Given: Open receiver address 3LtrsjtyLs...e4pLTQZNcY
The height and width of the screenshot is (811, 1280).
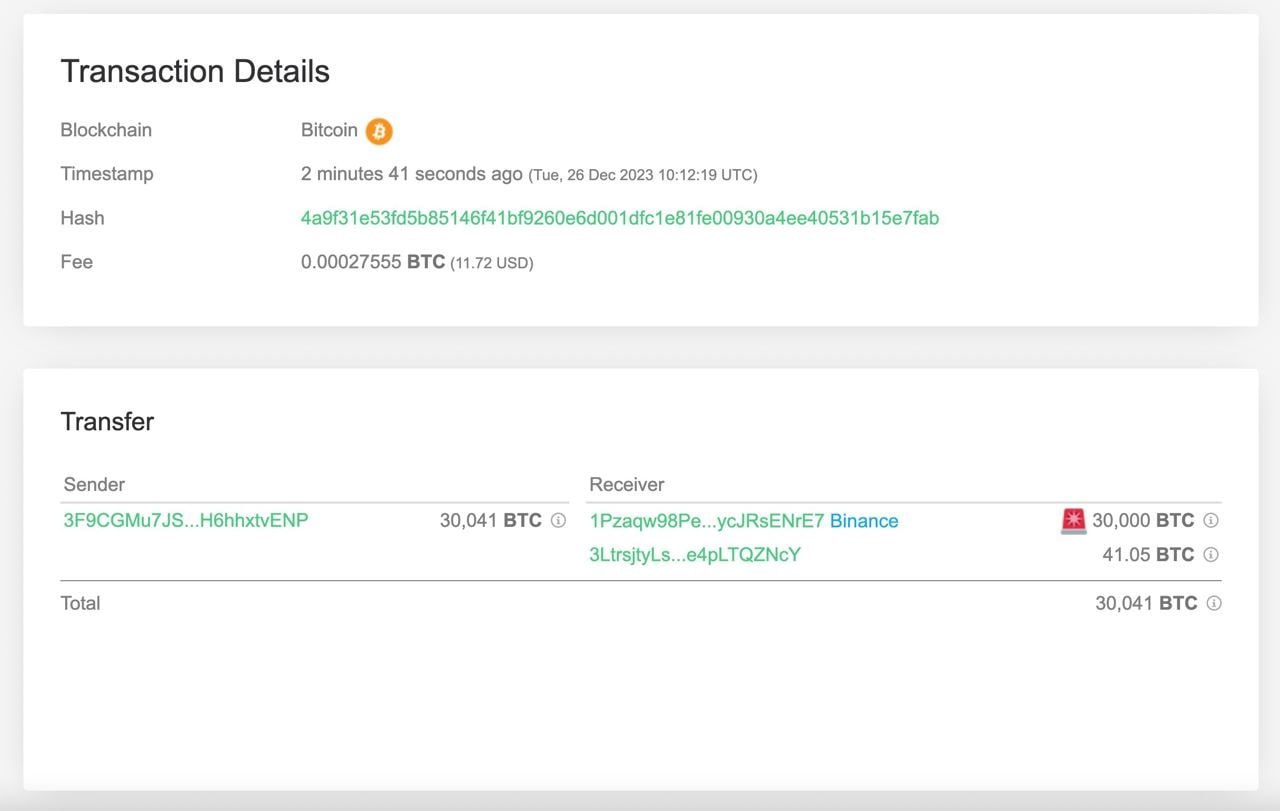Looking at the screenshot, I should (x=695, y=555).
